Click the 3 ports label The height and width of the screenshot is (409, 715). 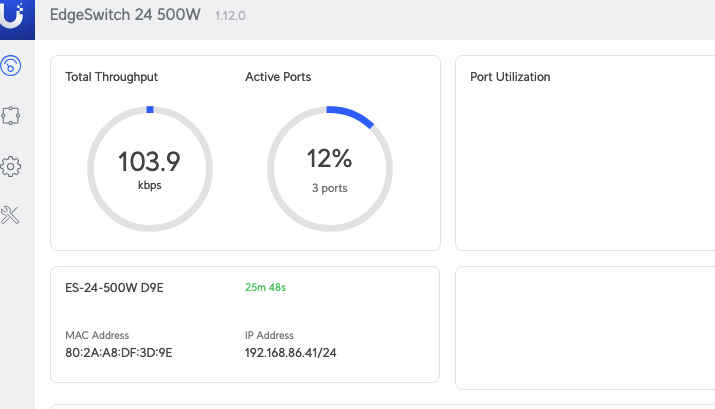click(328, 188)
